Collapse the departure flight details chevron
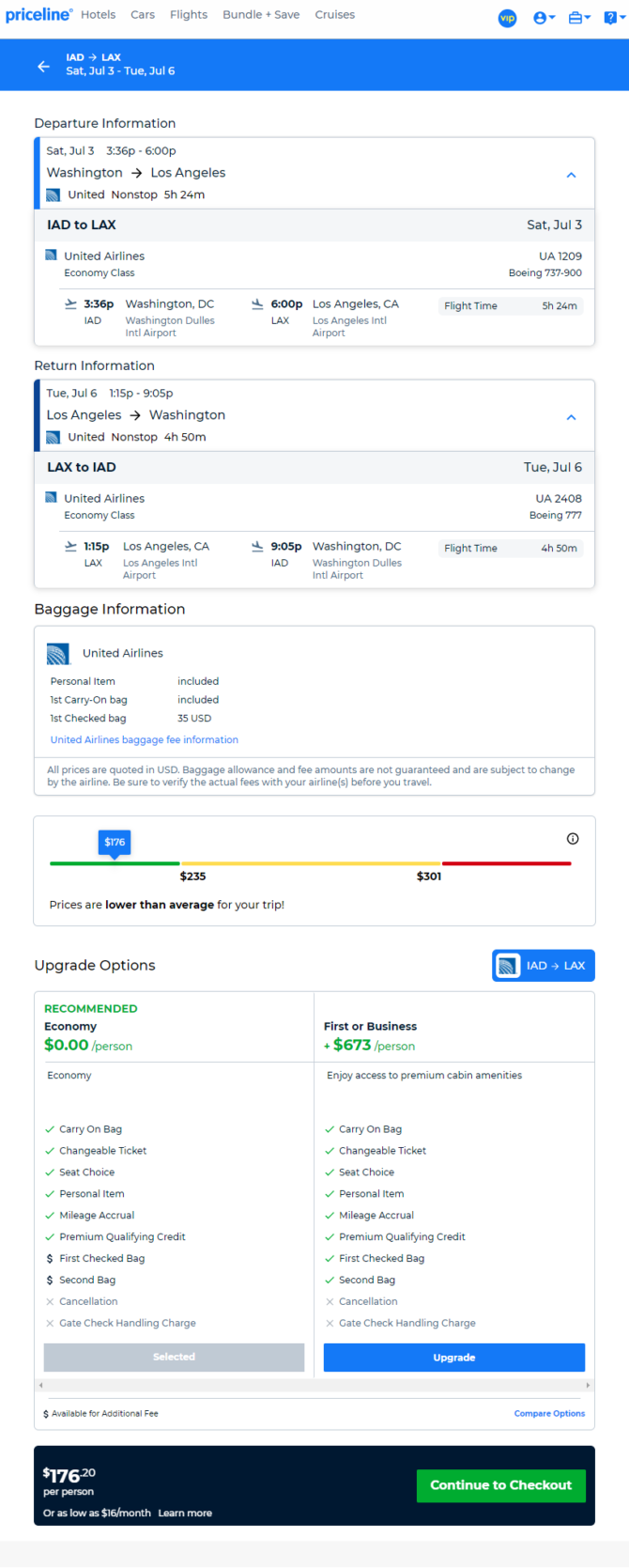629x1568 pixels. tap(571, 175)
